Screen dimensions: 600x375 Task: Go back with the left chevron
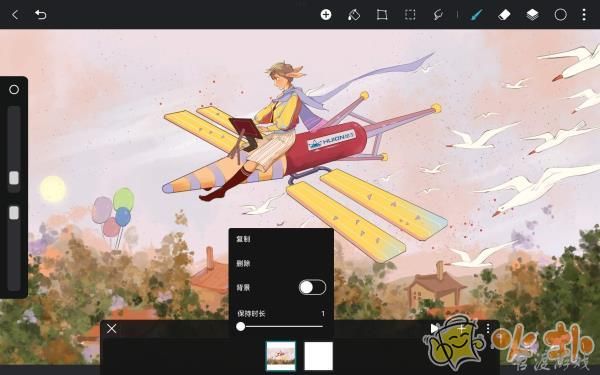coord(15,15)
